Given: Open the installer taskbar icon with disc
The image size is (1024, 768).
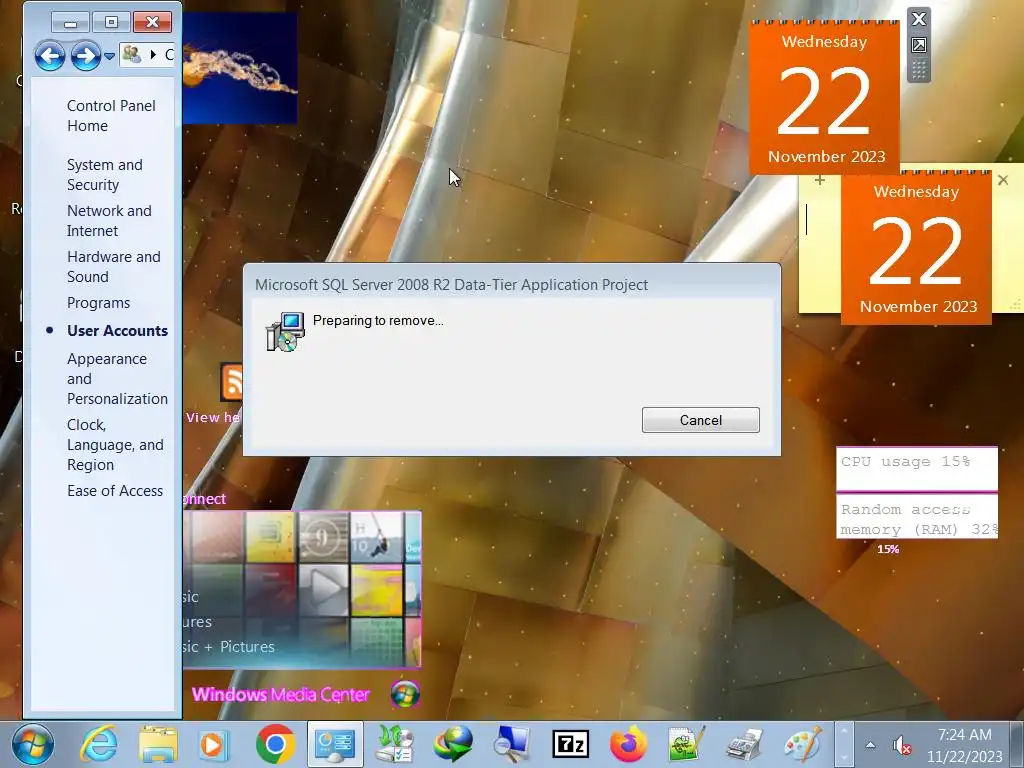Looking at the screenshot, I should point(394,744).
